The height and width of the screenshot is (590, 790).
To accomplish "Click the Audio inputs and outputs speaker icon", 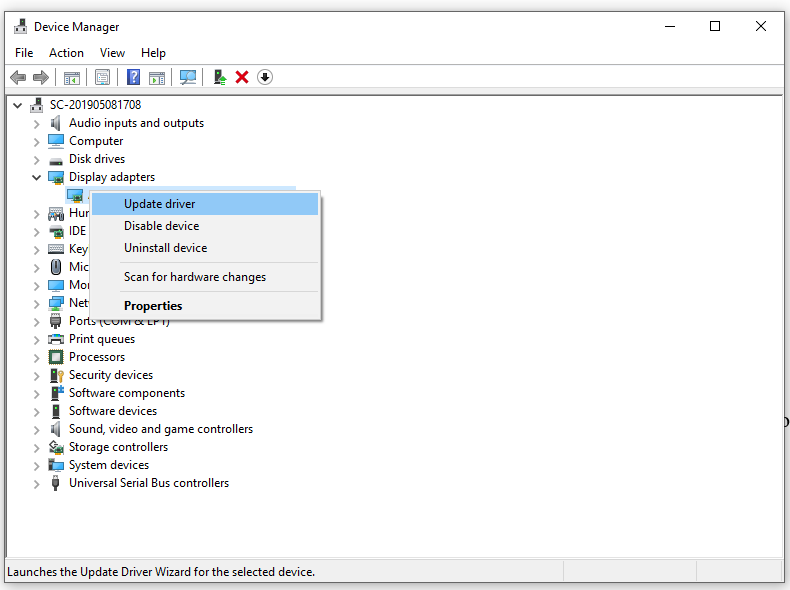I will tap(55, 123).
